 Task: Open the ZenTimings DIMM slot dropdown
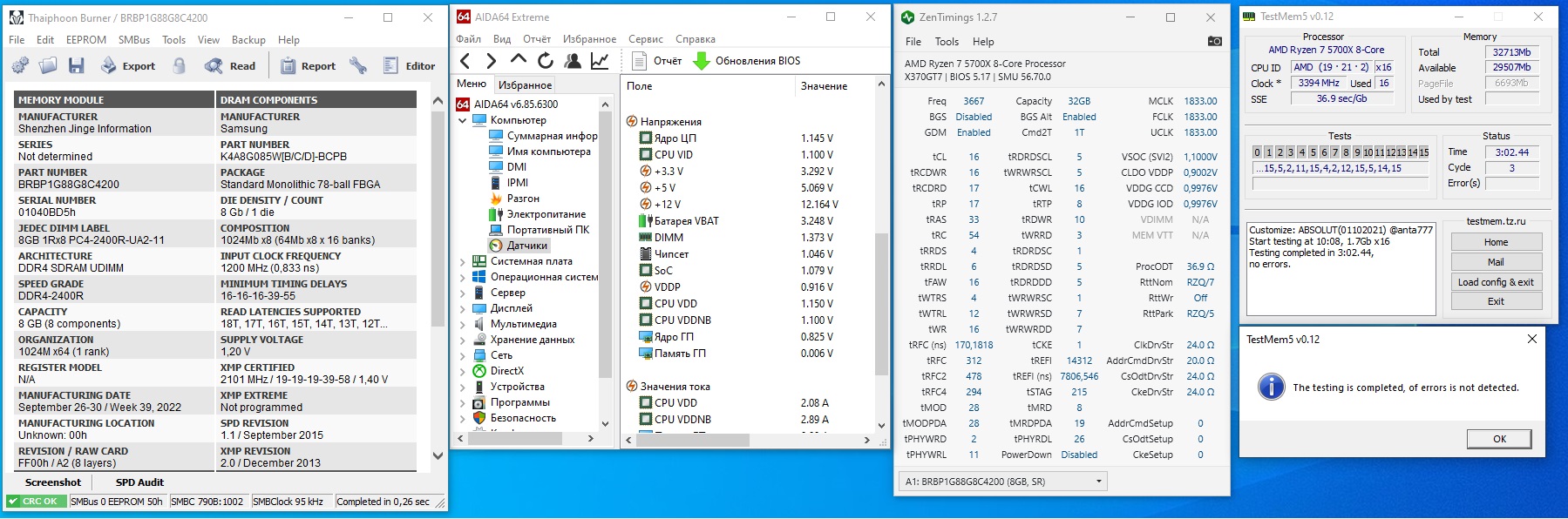[x=1003, y=482]
